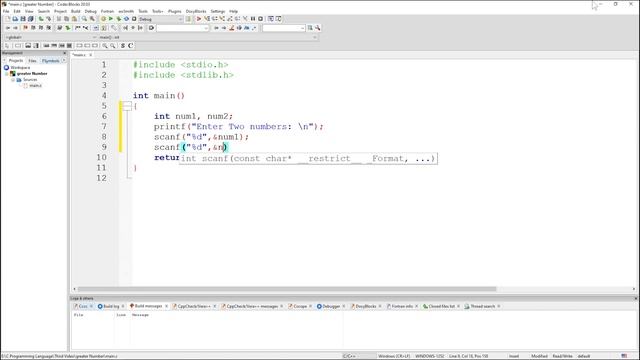This screenshot has height=360, width=640.
Task: Open the Debug menu
Action: [91, 11]
